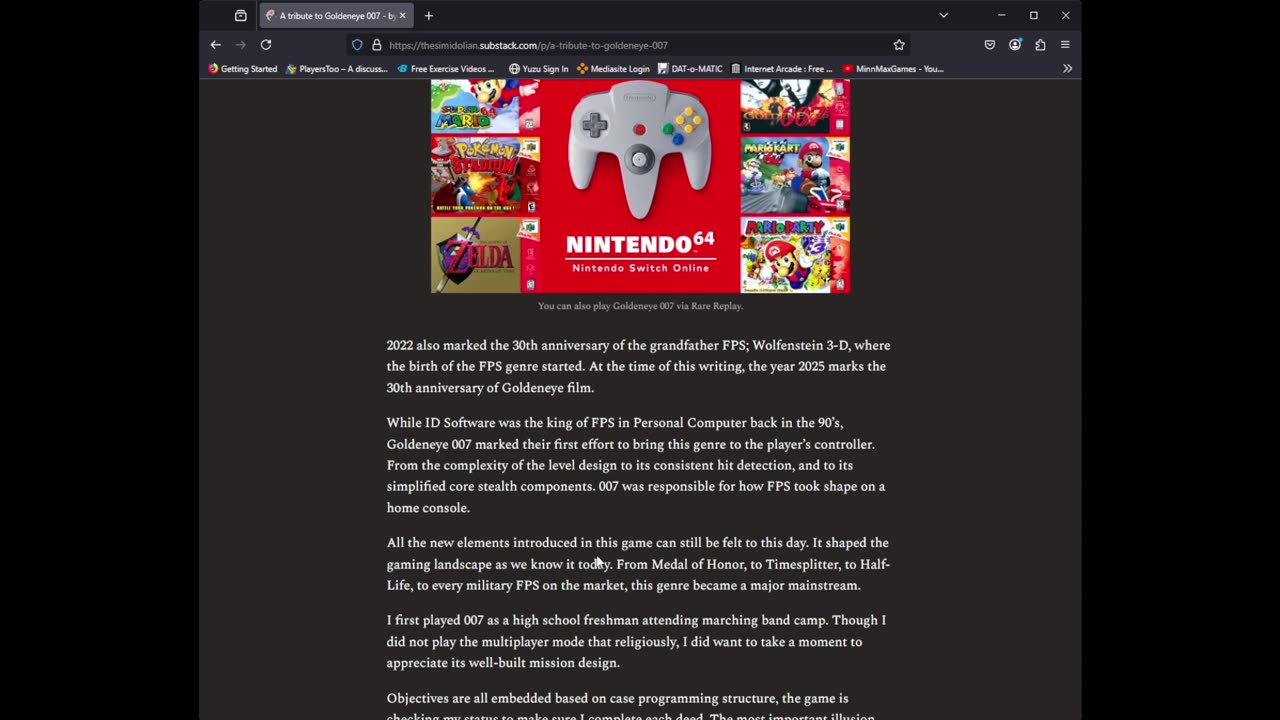Select the A tribute to Goldeneye 007 tab
The width and height of the screenshot is (1280, 720).
335,16
